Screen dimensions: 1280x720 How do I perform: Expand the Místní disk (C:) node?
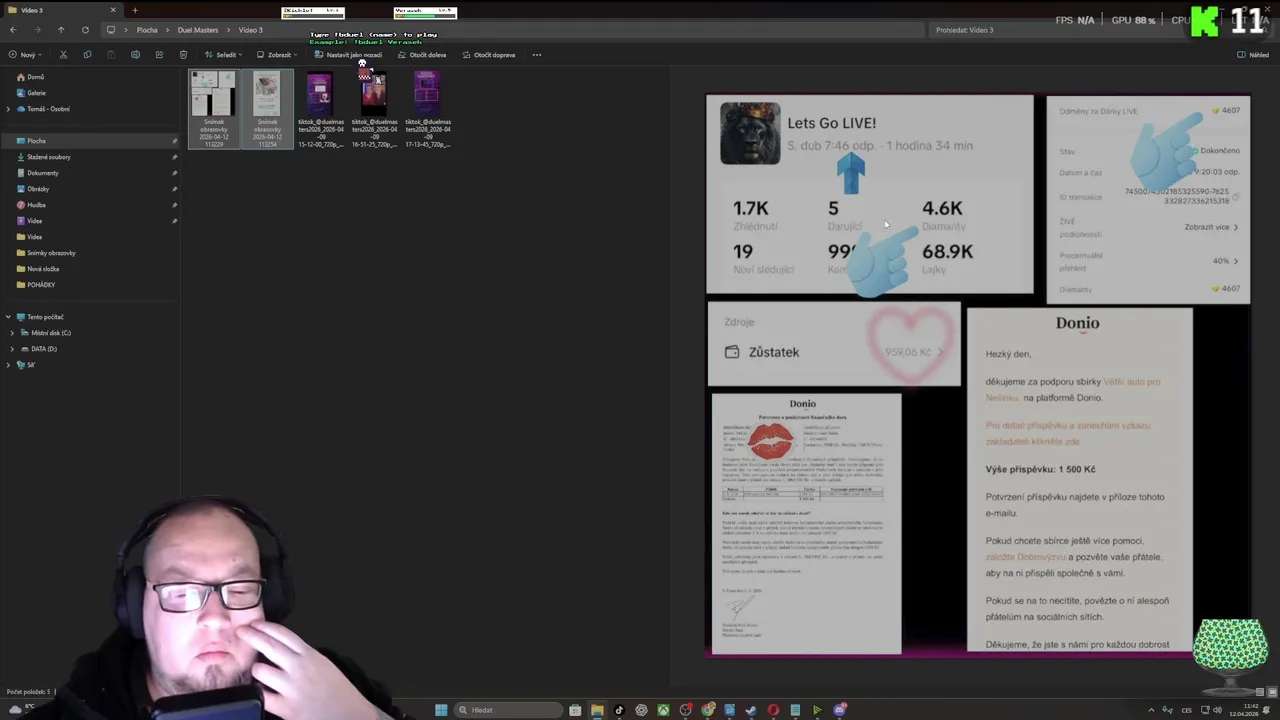coord(12,333)
